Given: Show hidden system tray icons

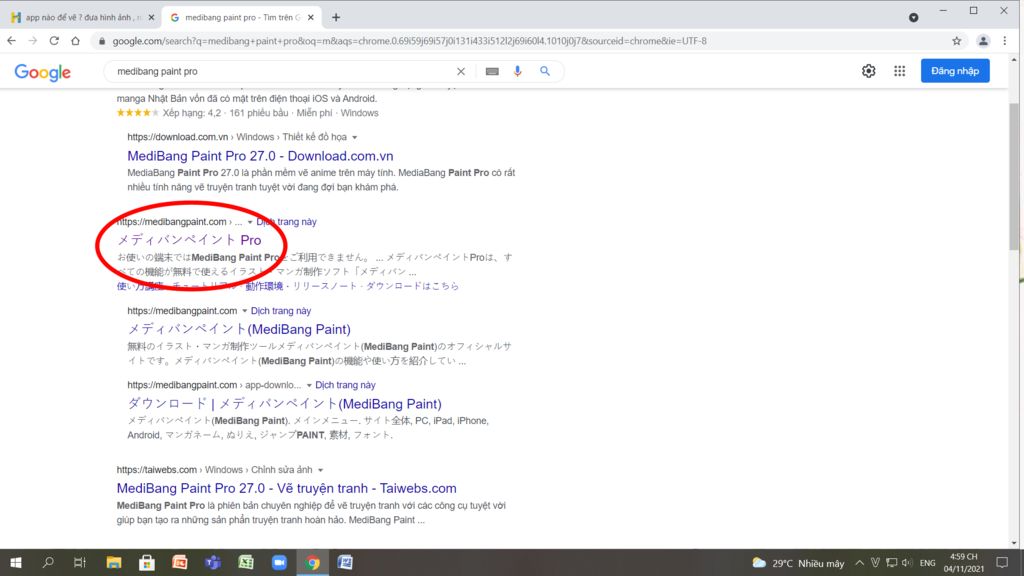Looking at the screenshot, I should click(859, 563).
